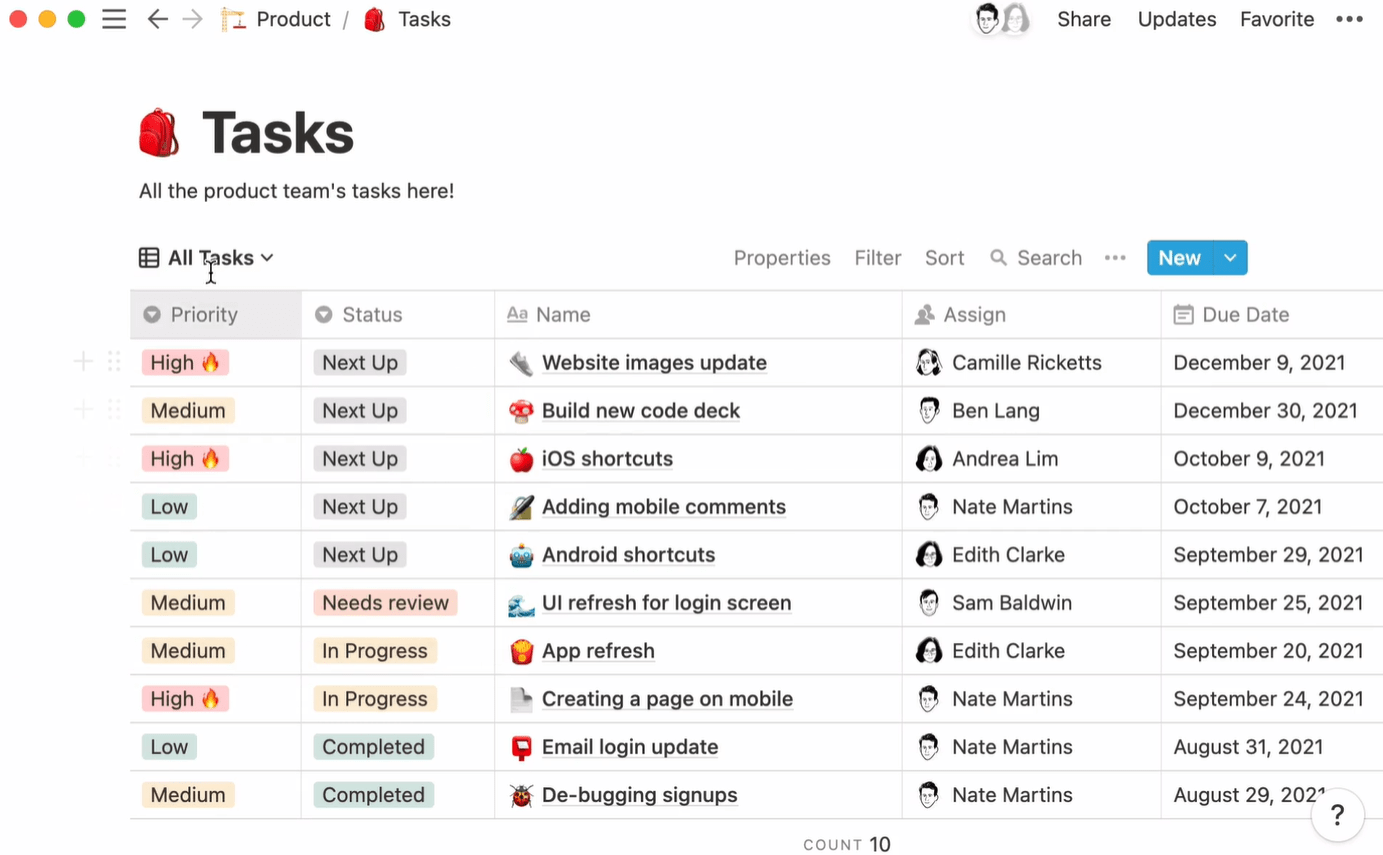Click the page icon of Creating a page on mobile
This screenshot has width=1383, height=855.
[x=521, y=699]
